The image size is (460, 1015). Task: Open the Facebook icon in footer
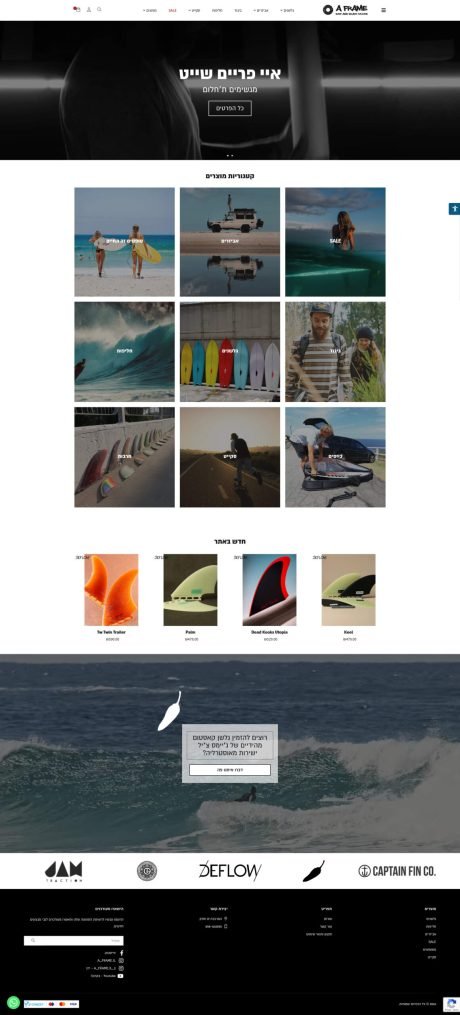(x=121, y=953)
